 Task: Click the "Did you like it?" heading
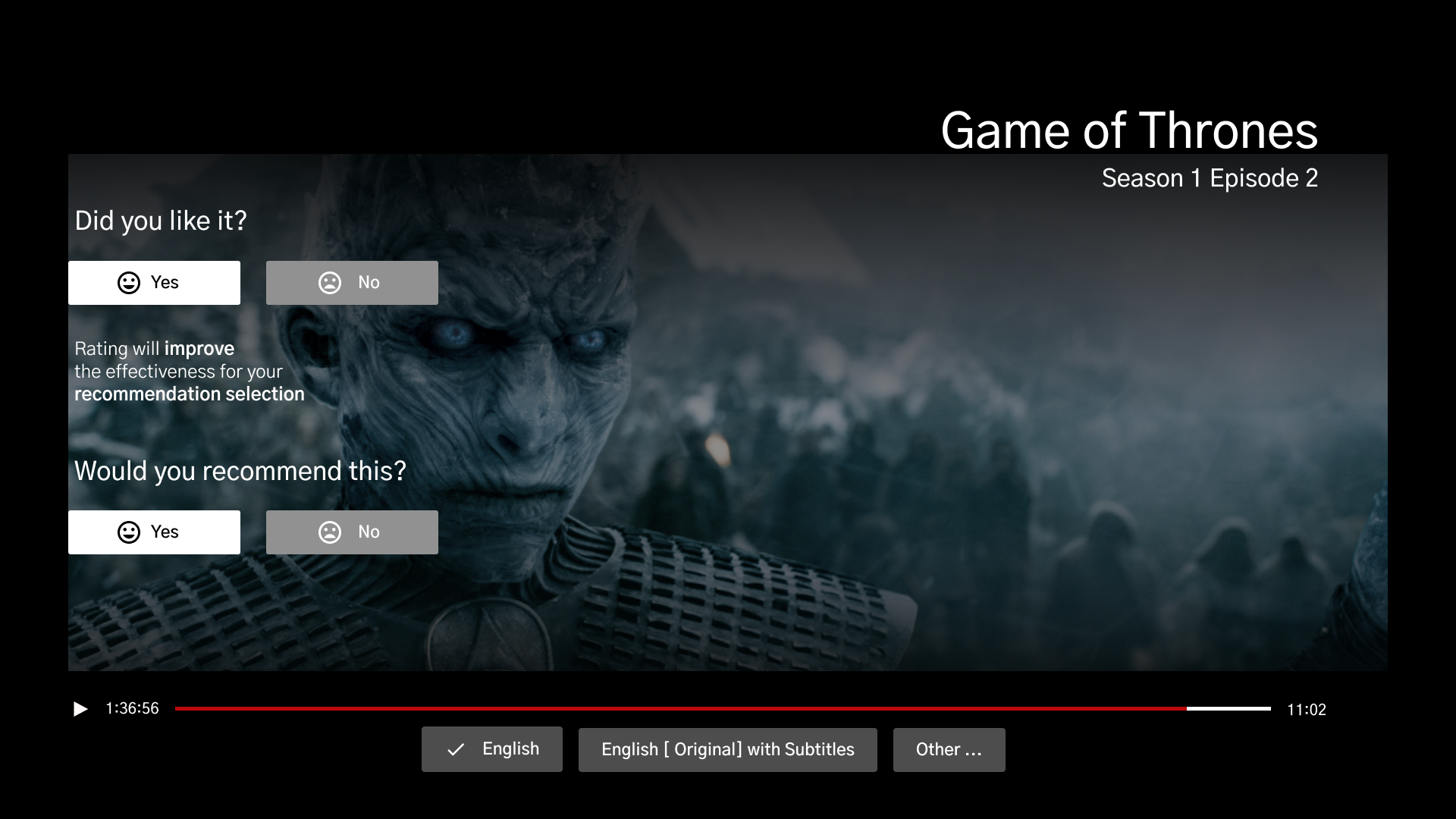pos(161,221)
